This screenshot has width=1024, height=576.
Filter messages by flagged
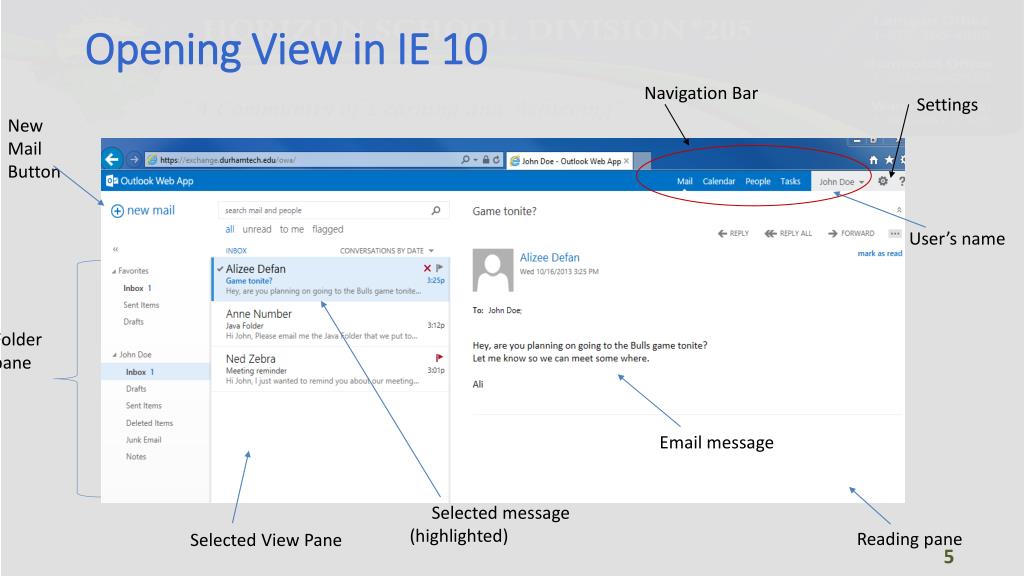(328, 229)
